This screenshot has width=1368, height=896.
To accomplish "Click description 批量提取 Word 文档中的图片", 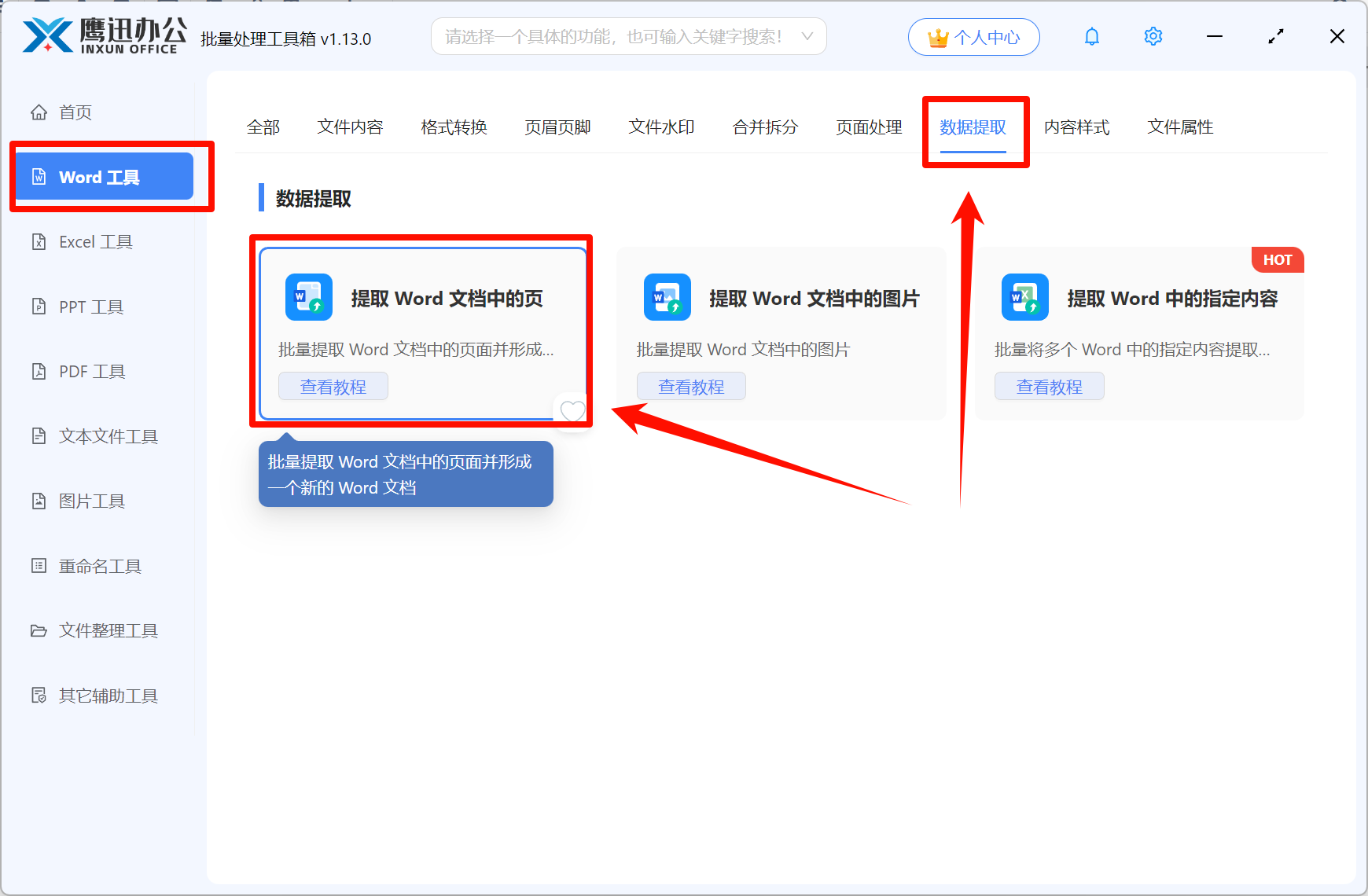I will pos(743,350).
